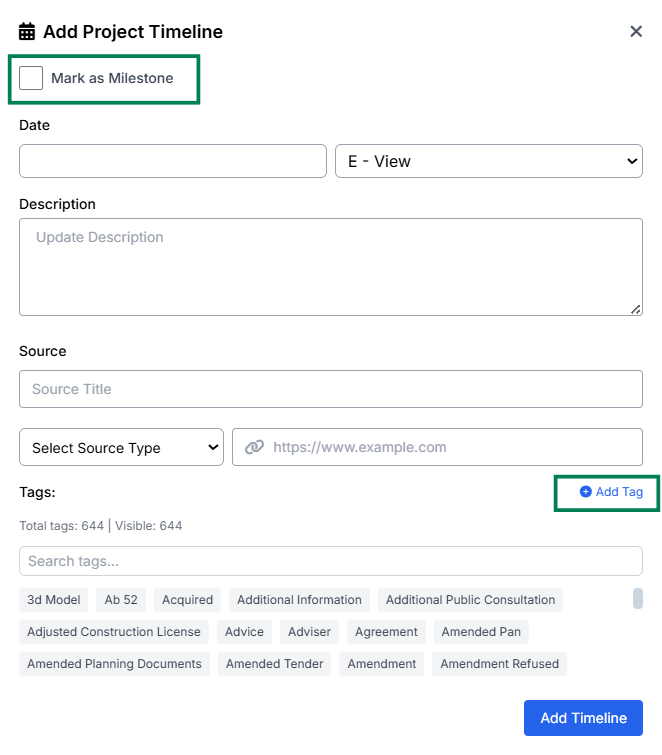Select the Amendment Refused tag
This screenshot has height=755, width=662.
click(500, 663)
